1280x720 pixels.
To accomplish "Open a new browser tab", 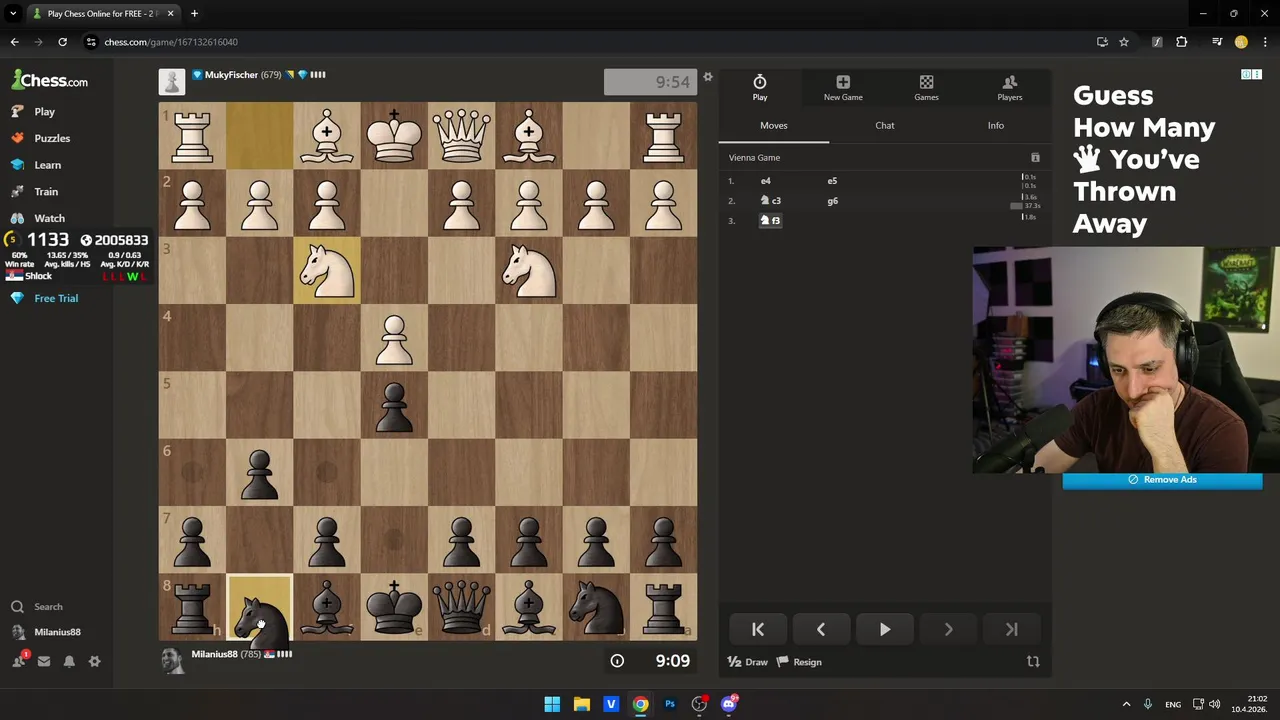I will point(194,14).
